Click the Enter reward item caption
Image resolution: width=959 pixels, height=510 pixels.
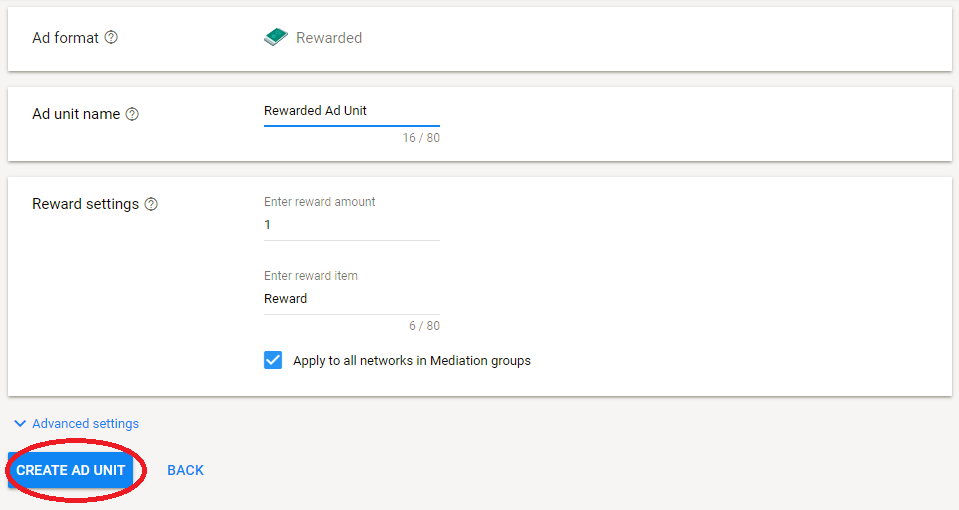coord(310,276)
